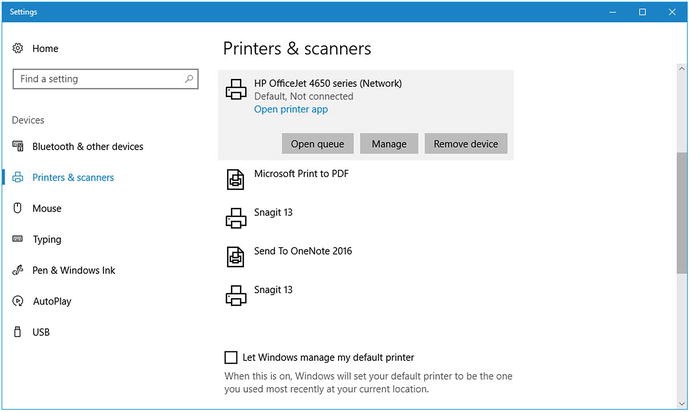Minimize the Settings window

point(613,12)
